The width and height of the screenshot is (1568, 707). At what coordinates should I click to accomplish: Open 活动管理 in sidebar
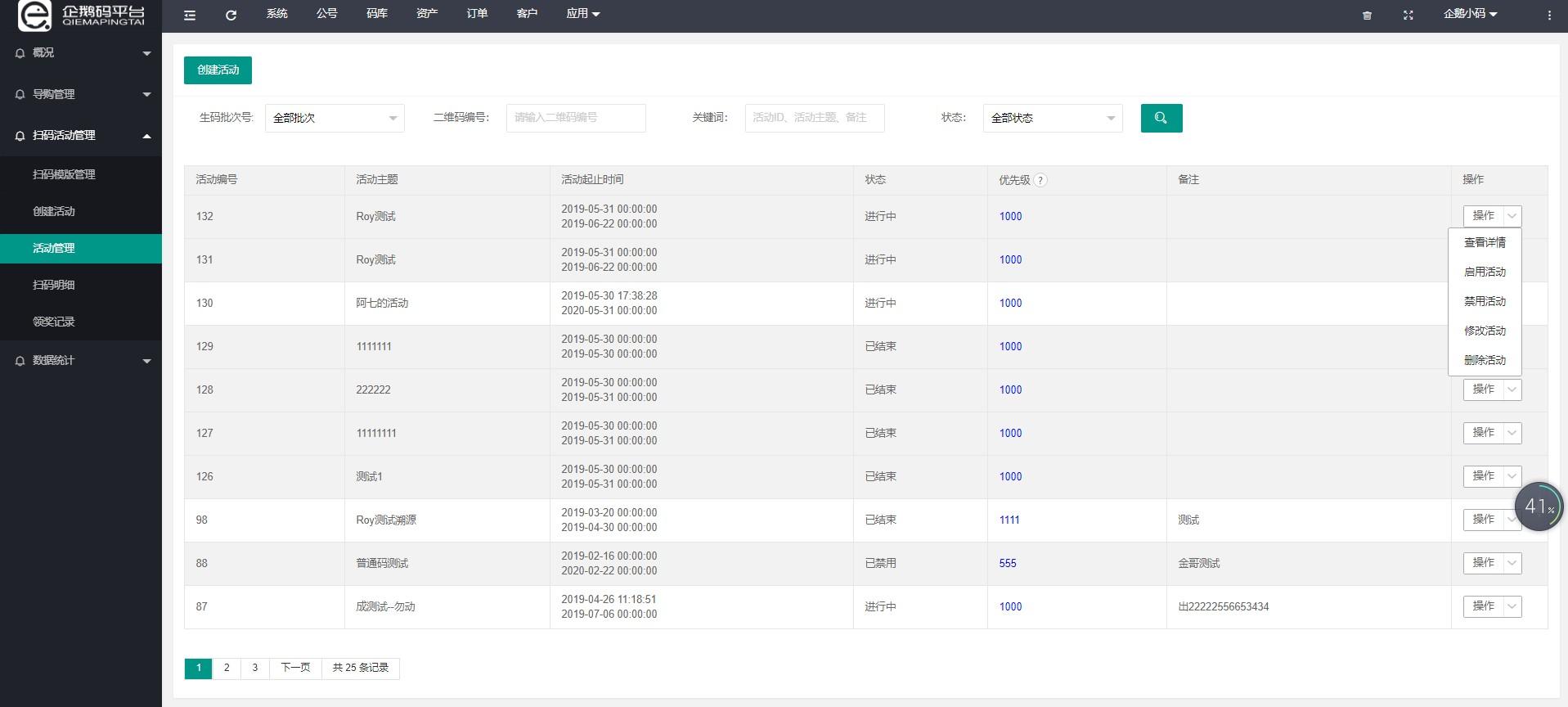(81, 248)
